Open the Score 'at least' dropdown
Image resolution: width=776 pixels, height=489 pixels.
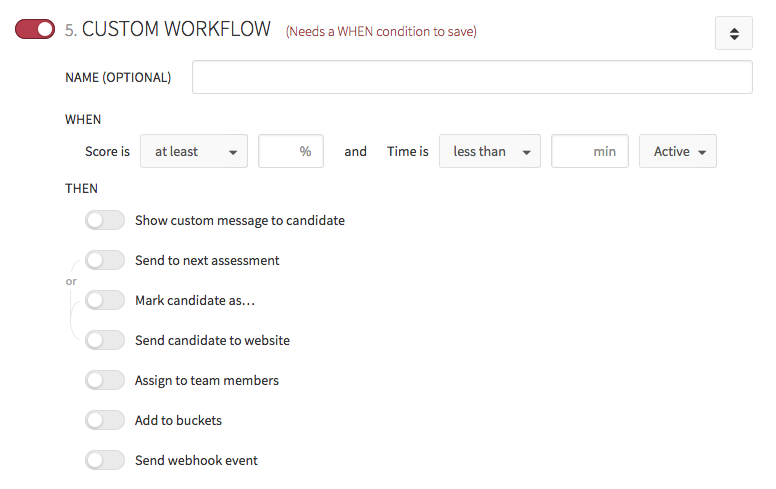(x=194, y=151)
